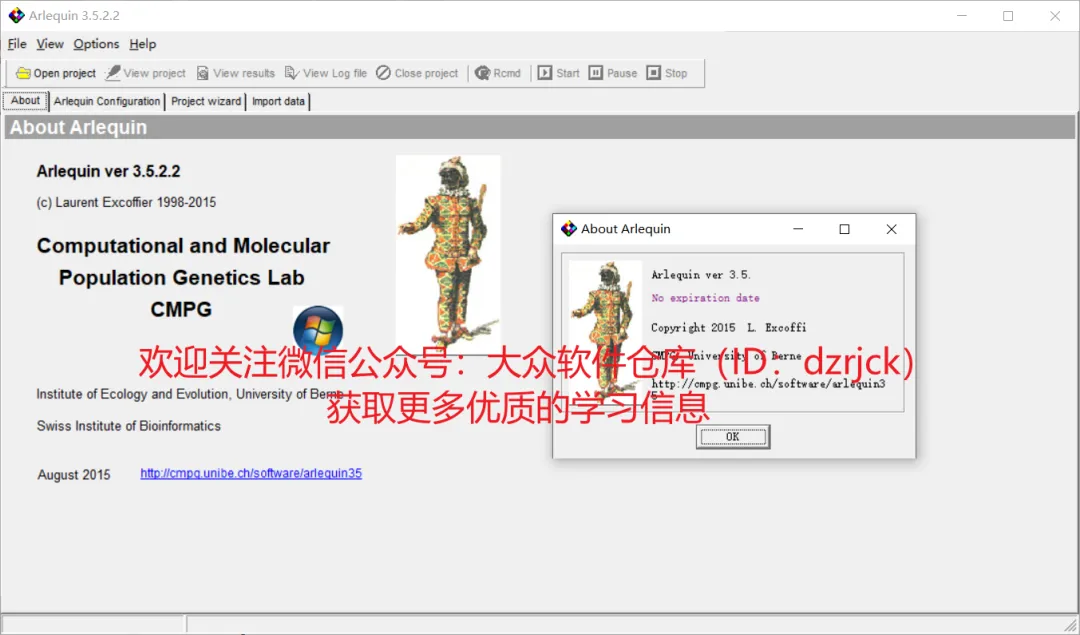Click OK in the About Arlequin dialog
Viewport: 1080px width, 635px height.
(x=733, y=437)
